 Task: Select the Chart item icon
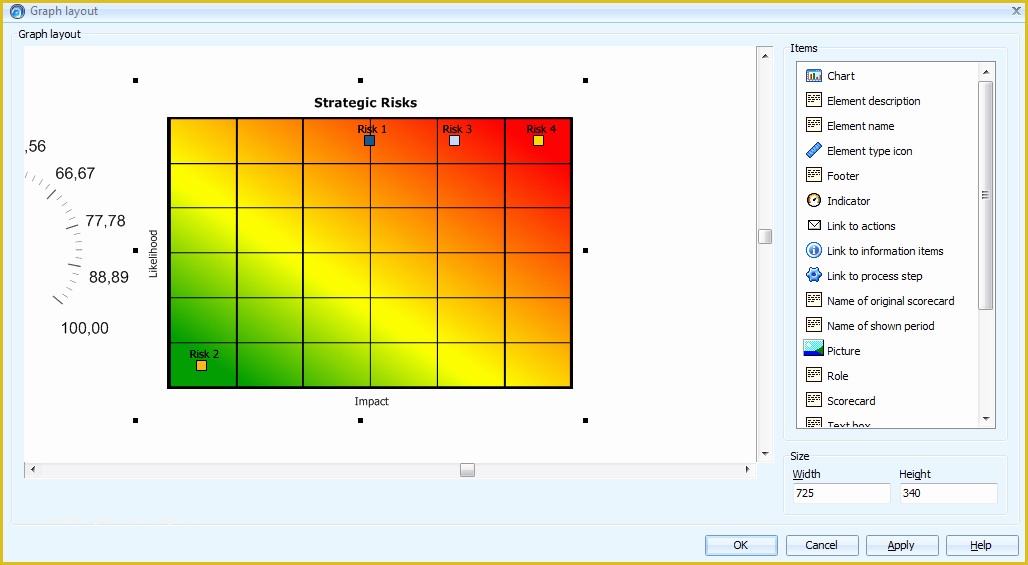click(x=814, y=76)
